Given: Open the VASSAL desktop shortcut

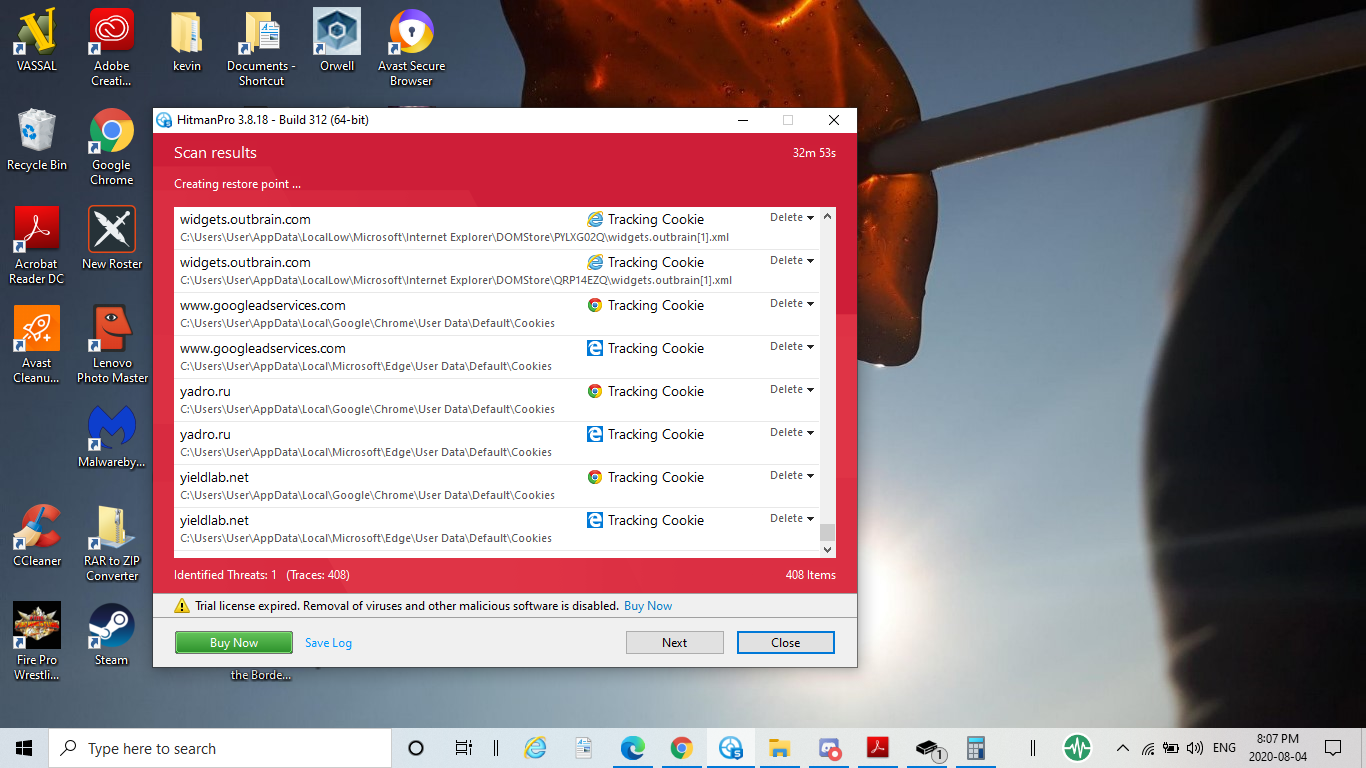Looking at the screenshot, I should [37, 40].
